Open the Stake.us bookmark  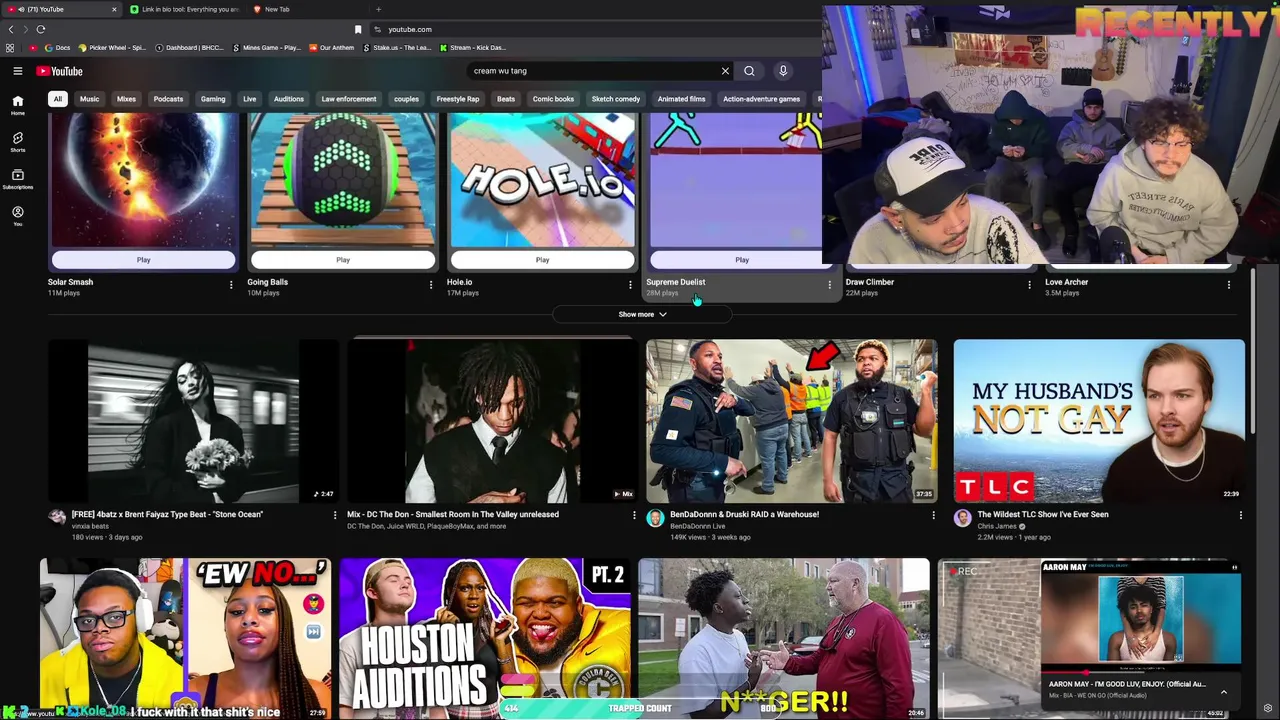pyautogui.click(x=397, y=47)
